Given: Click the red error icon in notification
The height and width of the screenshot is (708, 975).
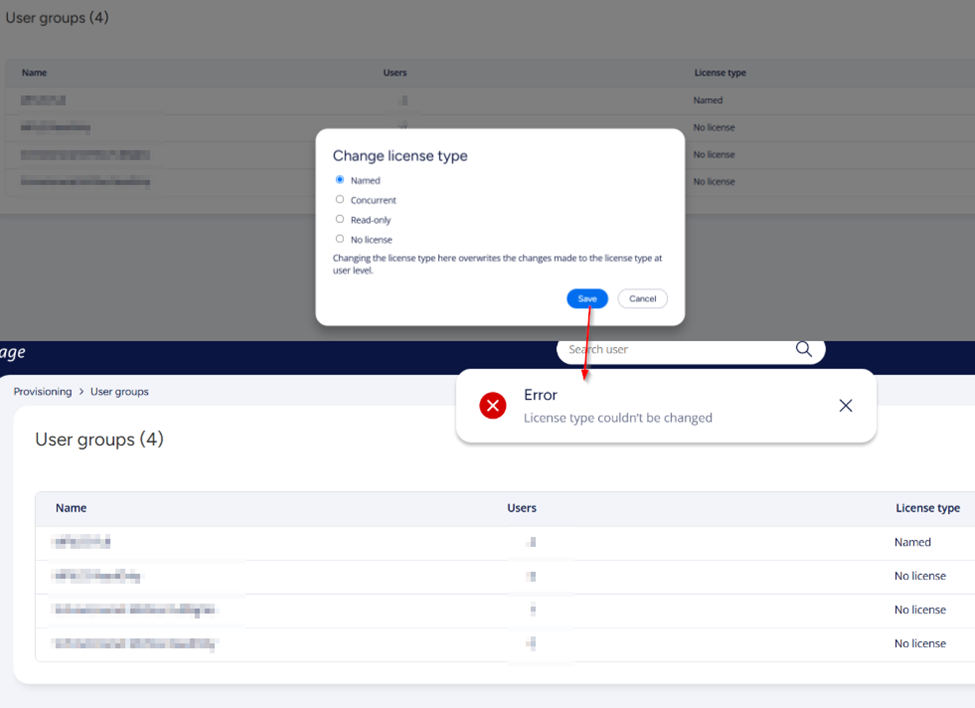Looking at the screenshot, I should [492, 406].
